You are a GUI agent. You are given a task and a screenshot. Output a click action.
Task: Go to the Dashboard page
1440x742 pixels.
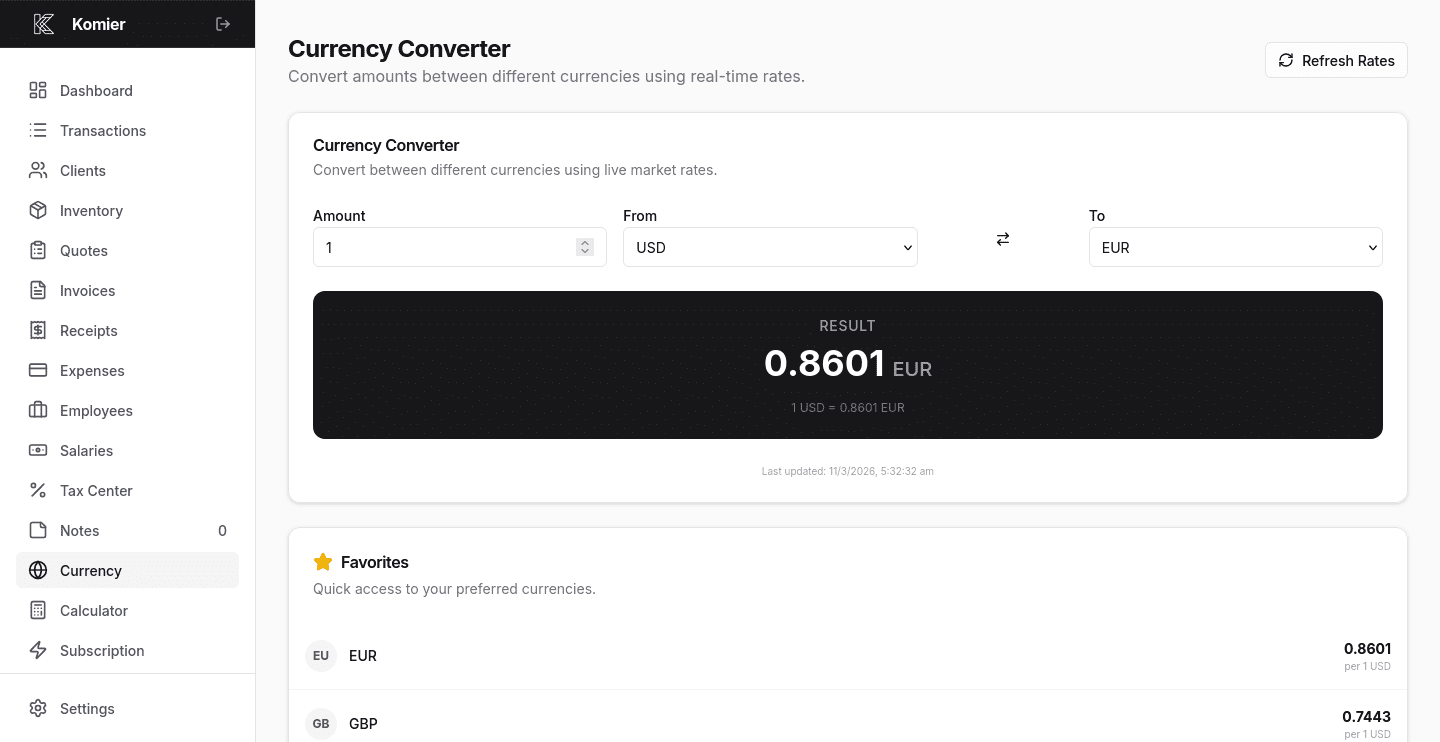(96, 91)
